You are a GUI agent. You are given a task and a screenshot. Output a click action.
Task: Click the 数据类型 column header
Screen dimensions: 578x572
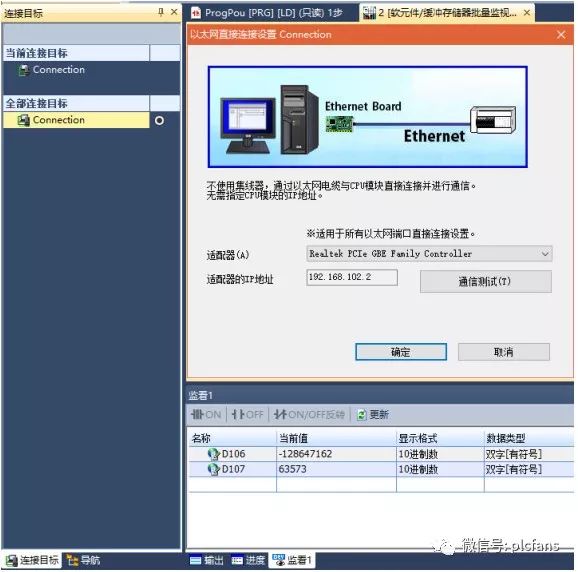529,438
